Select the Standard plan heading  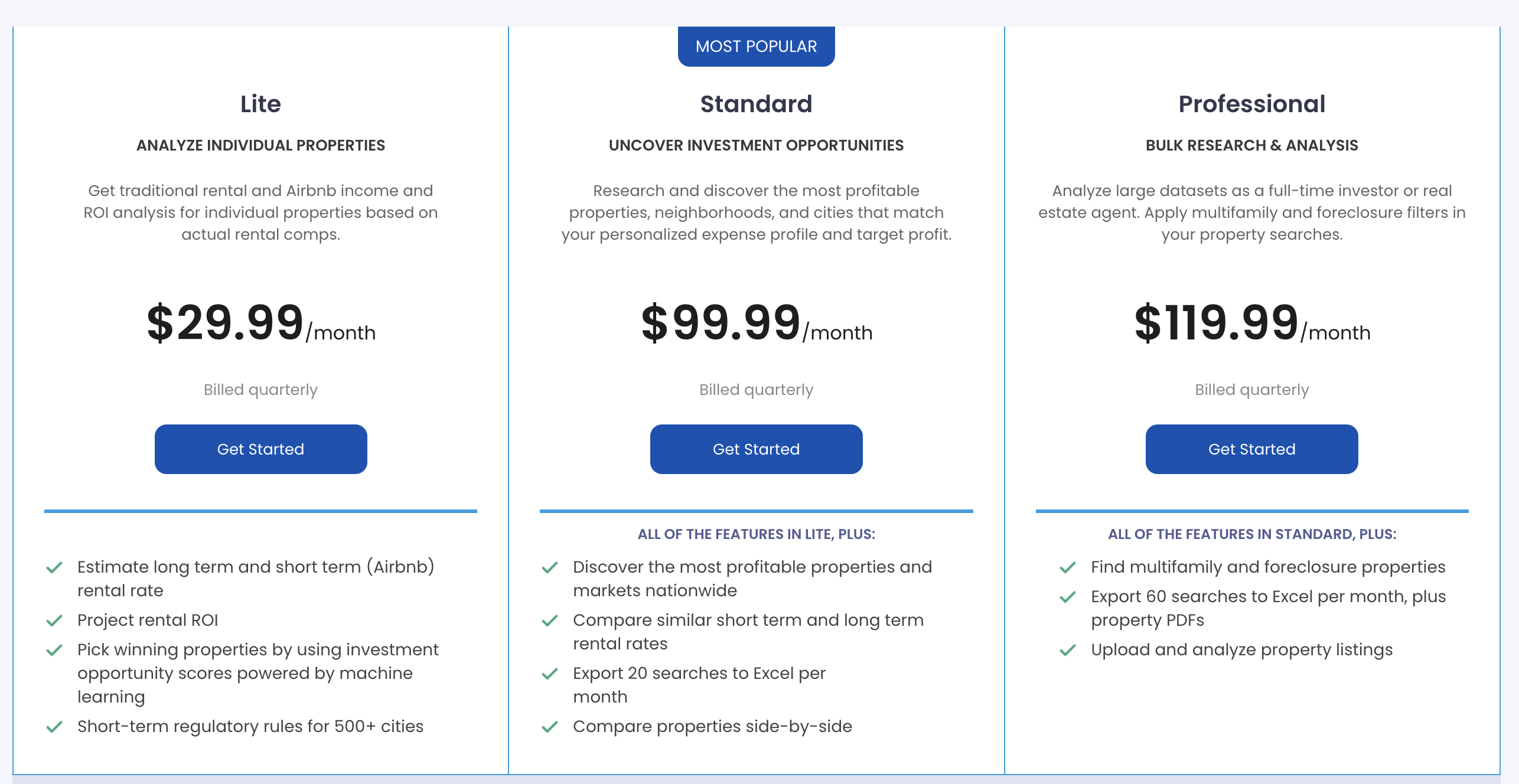756,104
